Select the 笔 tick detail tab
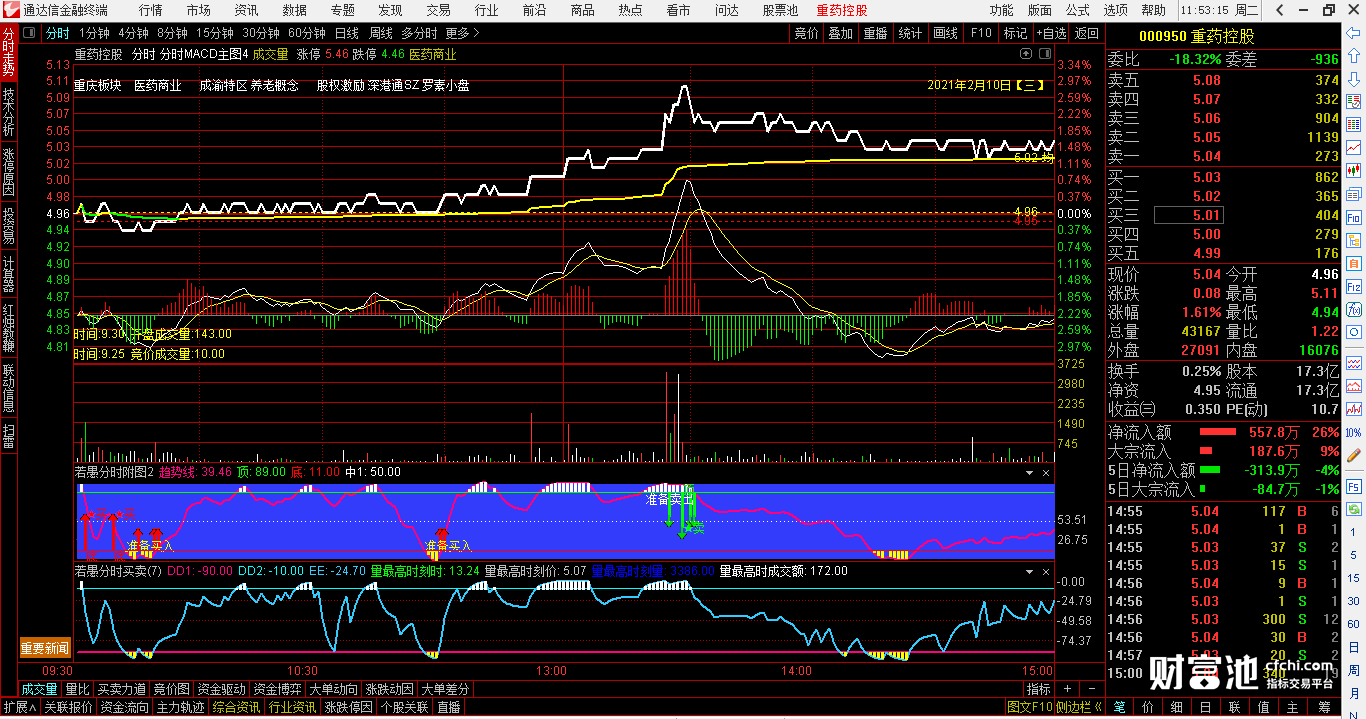The image size is (1366, 719). tap(1119, 707)
